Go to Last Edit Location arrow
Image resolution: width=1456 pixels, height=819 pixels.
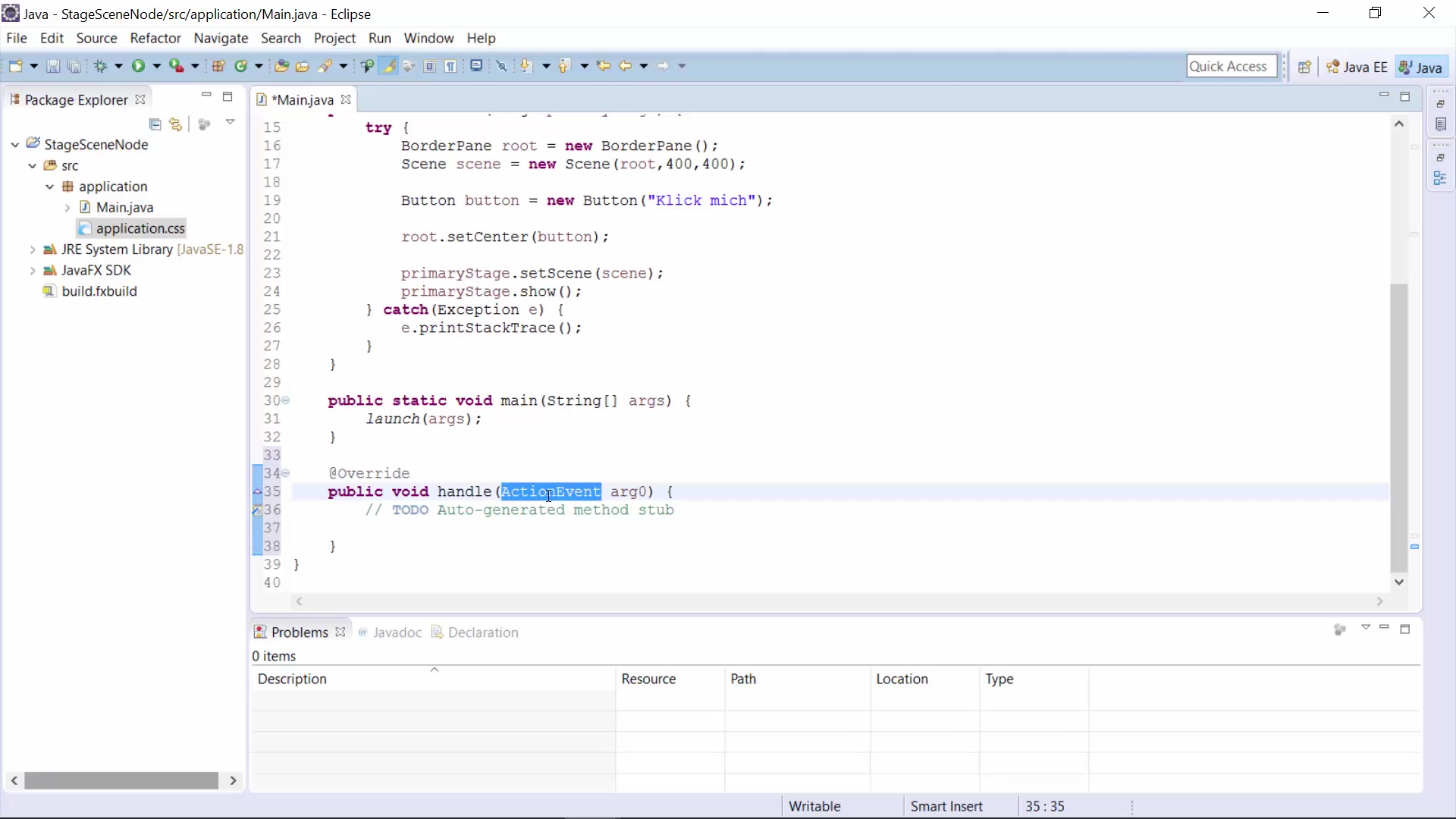pos(604,67)
